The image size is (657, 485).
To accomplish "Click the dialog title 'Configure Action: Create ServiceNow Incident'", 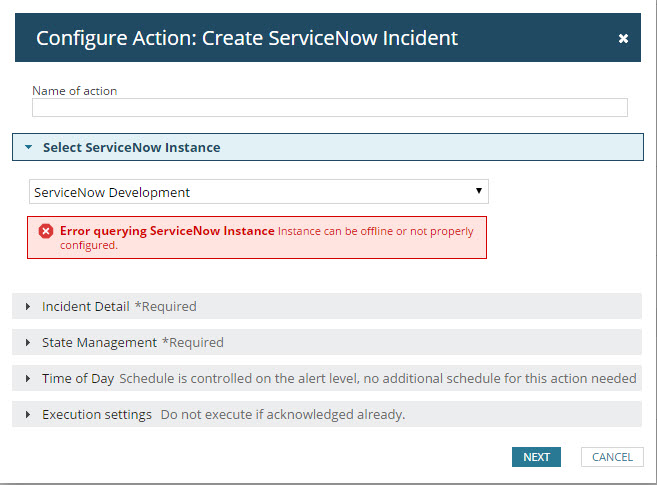I will pos(247,39).
